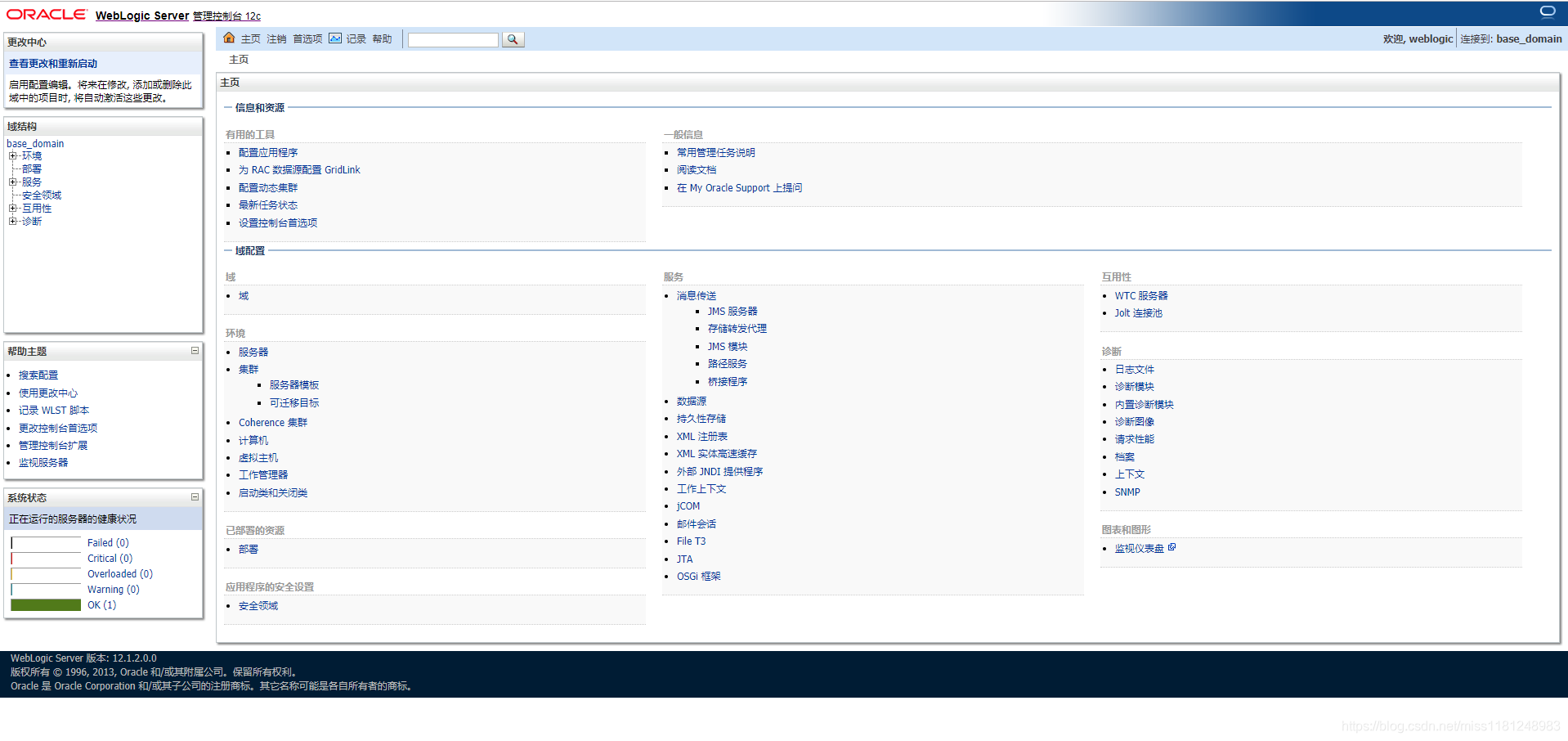This screenshot has width=1568, height=741.
Task: Open 最新任务状态 link
Action: 268,205
